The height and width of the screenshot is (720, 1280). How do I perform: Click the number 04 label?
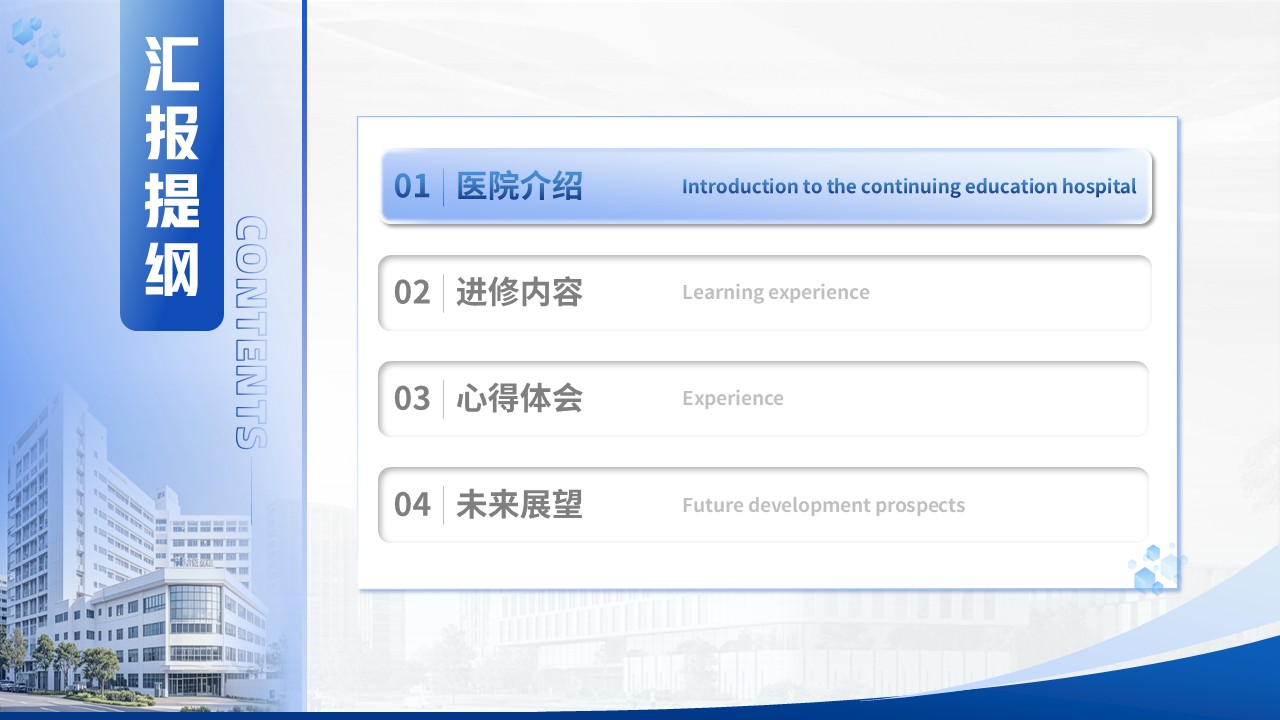coord(412,505)
